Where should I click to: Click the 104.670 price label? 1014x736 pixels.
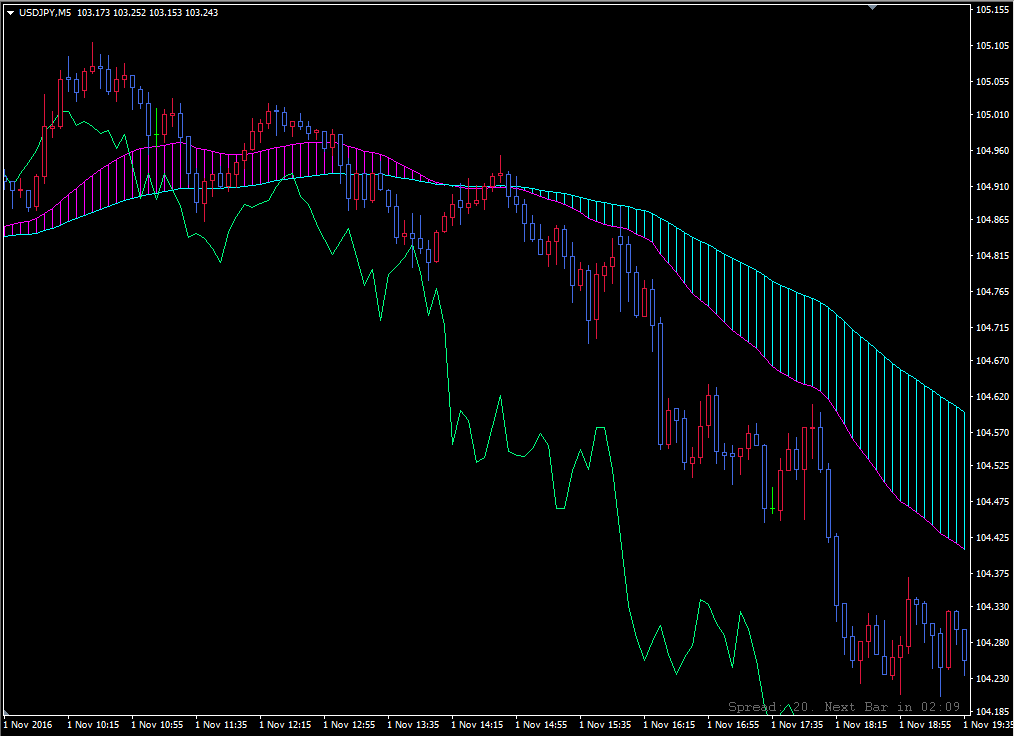tap(993, 360)
